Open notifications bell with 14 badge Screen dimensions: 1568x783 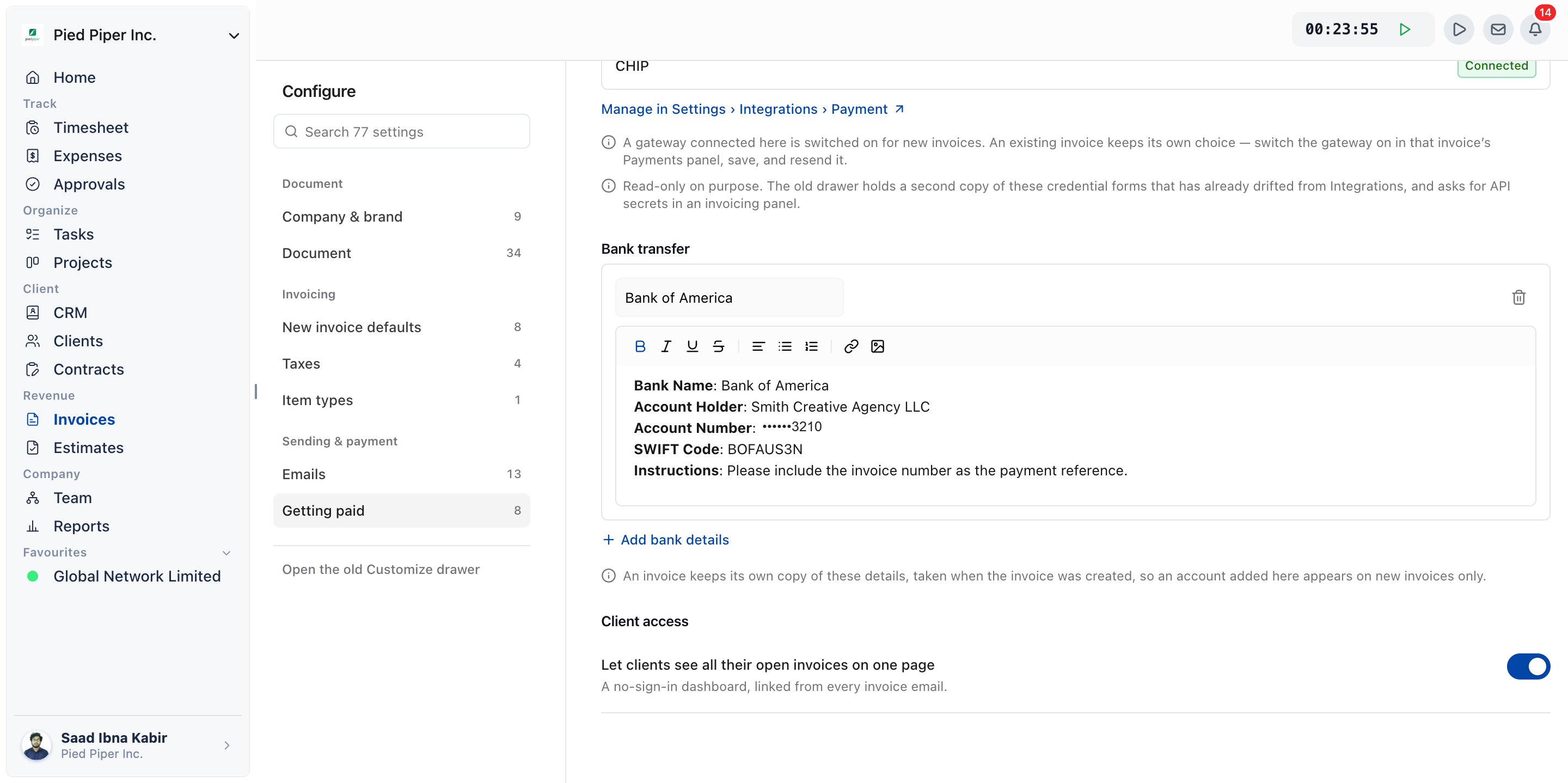click(1536, 29)
